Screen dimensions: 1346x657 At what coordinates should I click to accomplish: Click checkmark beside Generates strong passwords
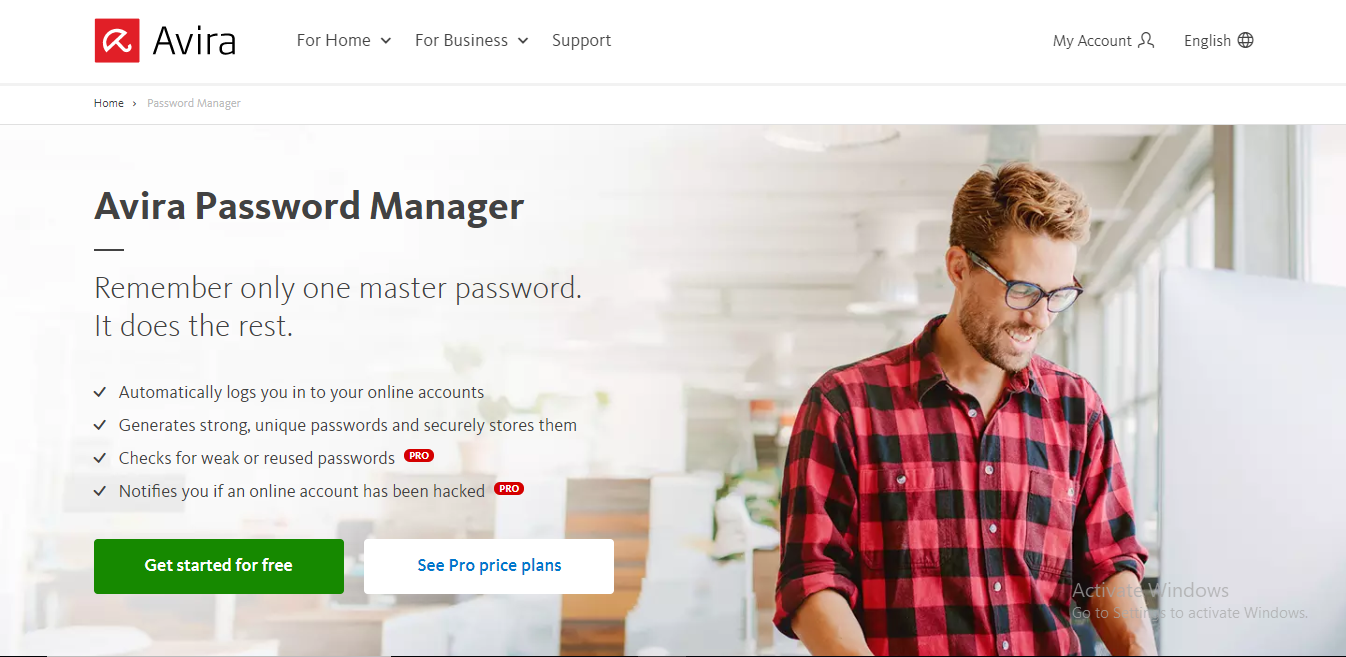[x=100, y=425]
